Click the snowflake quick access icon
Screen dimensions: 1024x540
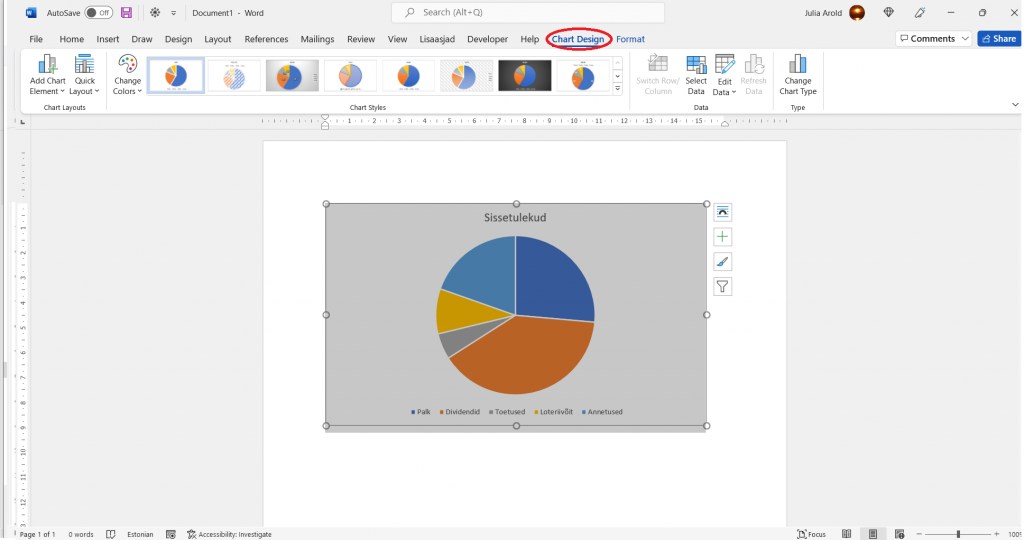click(x=155, y=13)
